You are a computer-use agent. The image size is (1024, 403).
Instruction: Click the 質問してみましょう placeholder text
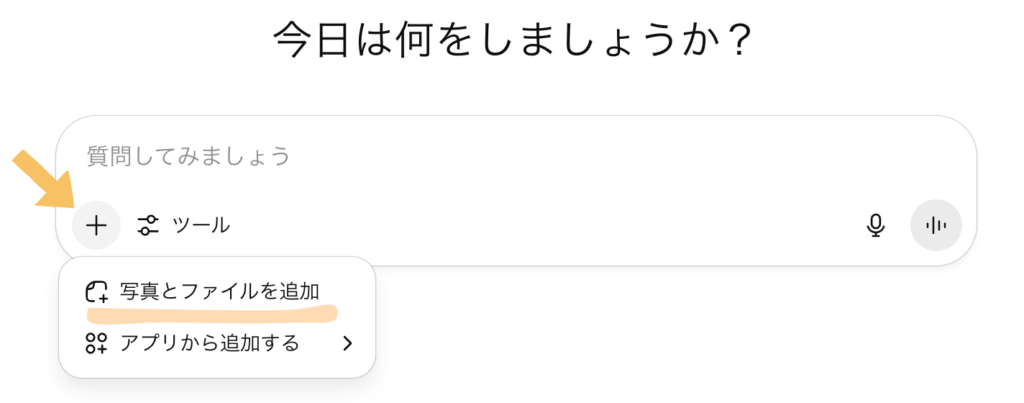tap(188, 157)
